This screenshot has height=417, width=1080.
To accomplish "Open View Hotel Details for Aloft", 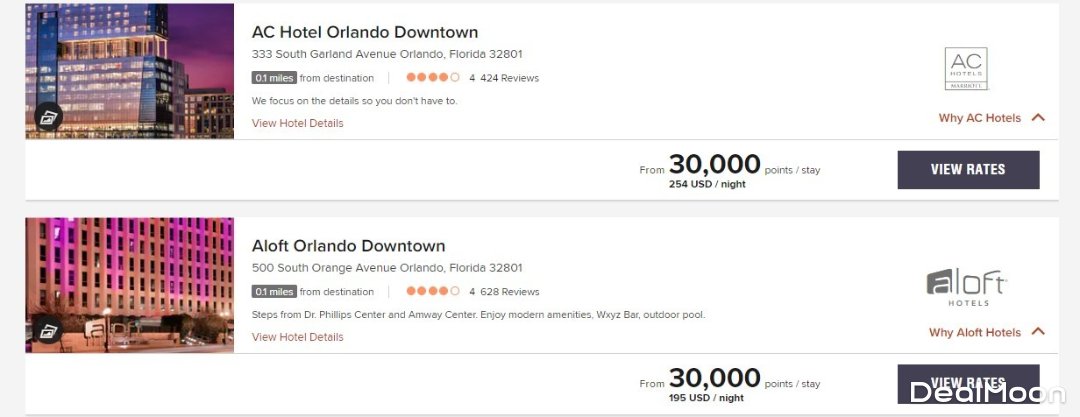I will (297, 337).
